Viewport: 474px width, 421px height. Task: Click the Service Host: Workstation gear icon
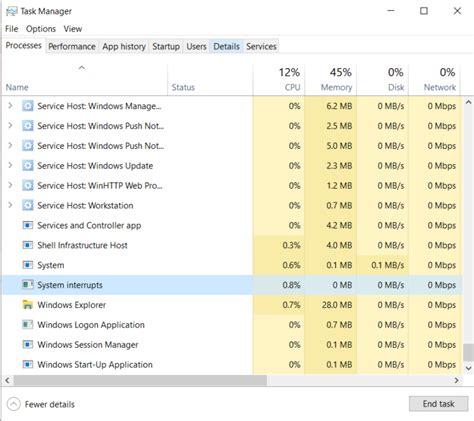(28, 205)
